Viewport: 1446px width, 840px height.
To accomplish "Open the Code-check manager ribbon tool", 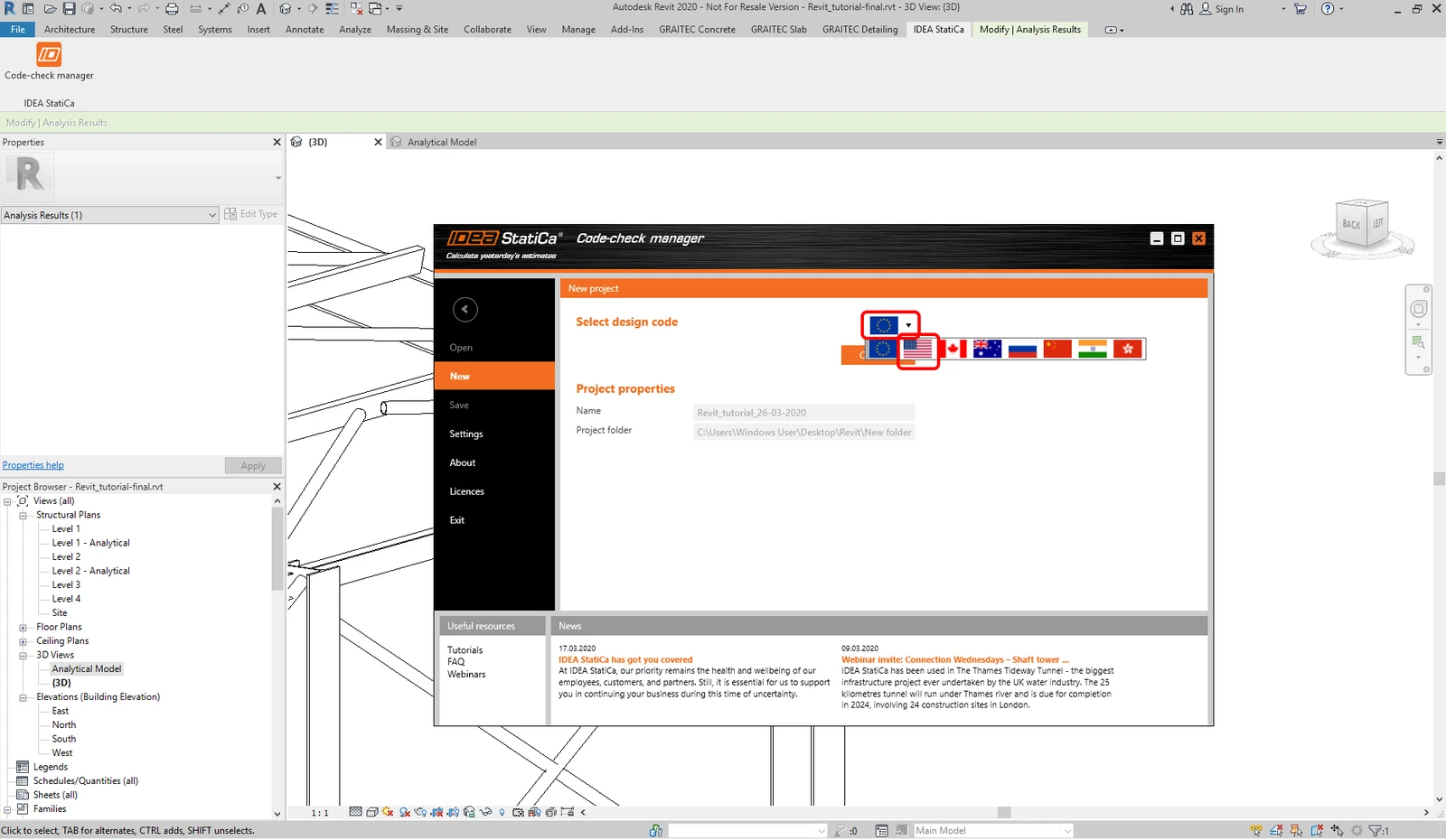I will [49, 61].
